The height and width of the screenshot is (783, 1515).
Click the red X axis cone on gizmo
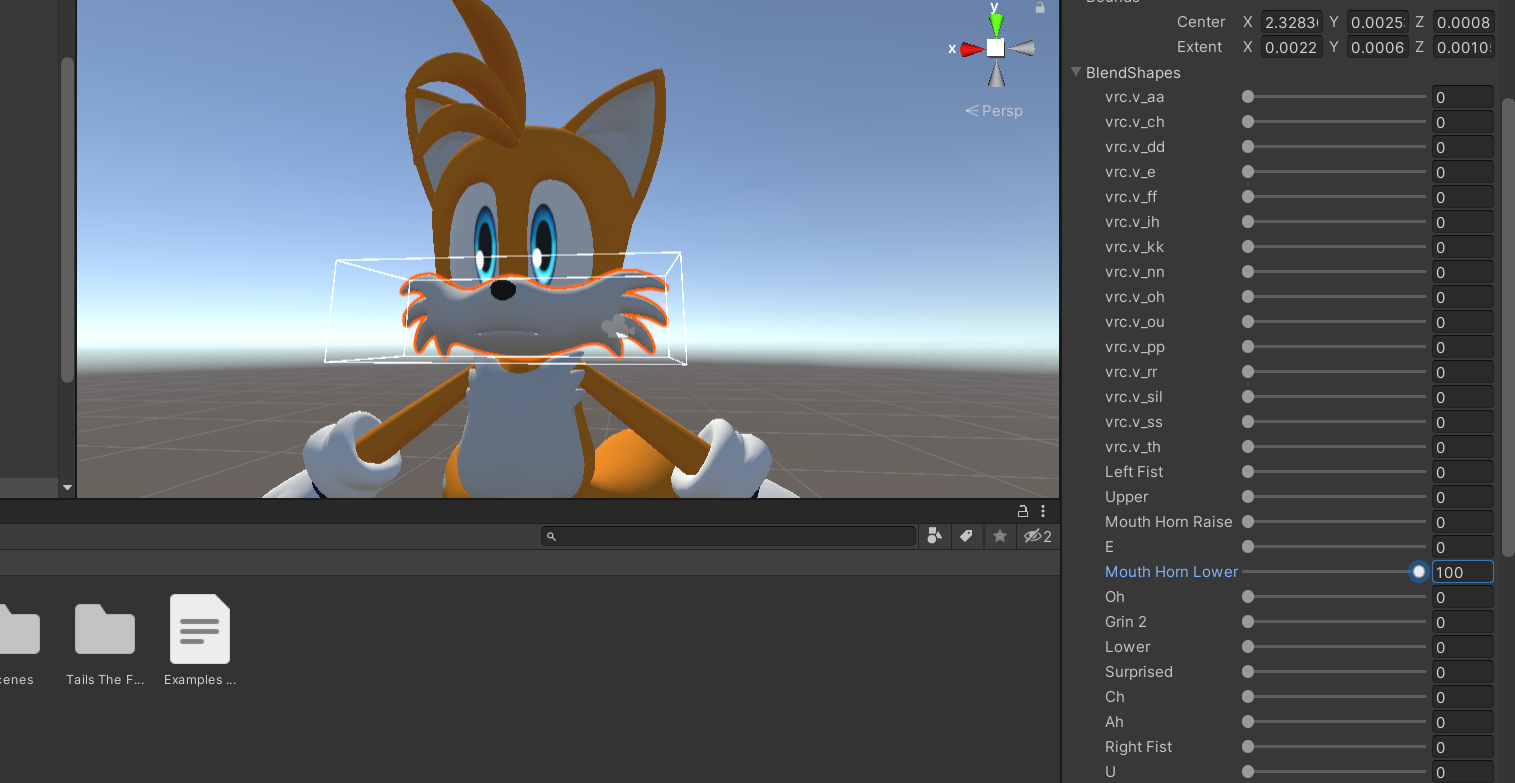pos(971,48)
